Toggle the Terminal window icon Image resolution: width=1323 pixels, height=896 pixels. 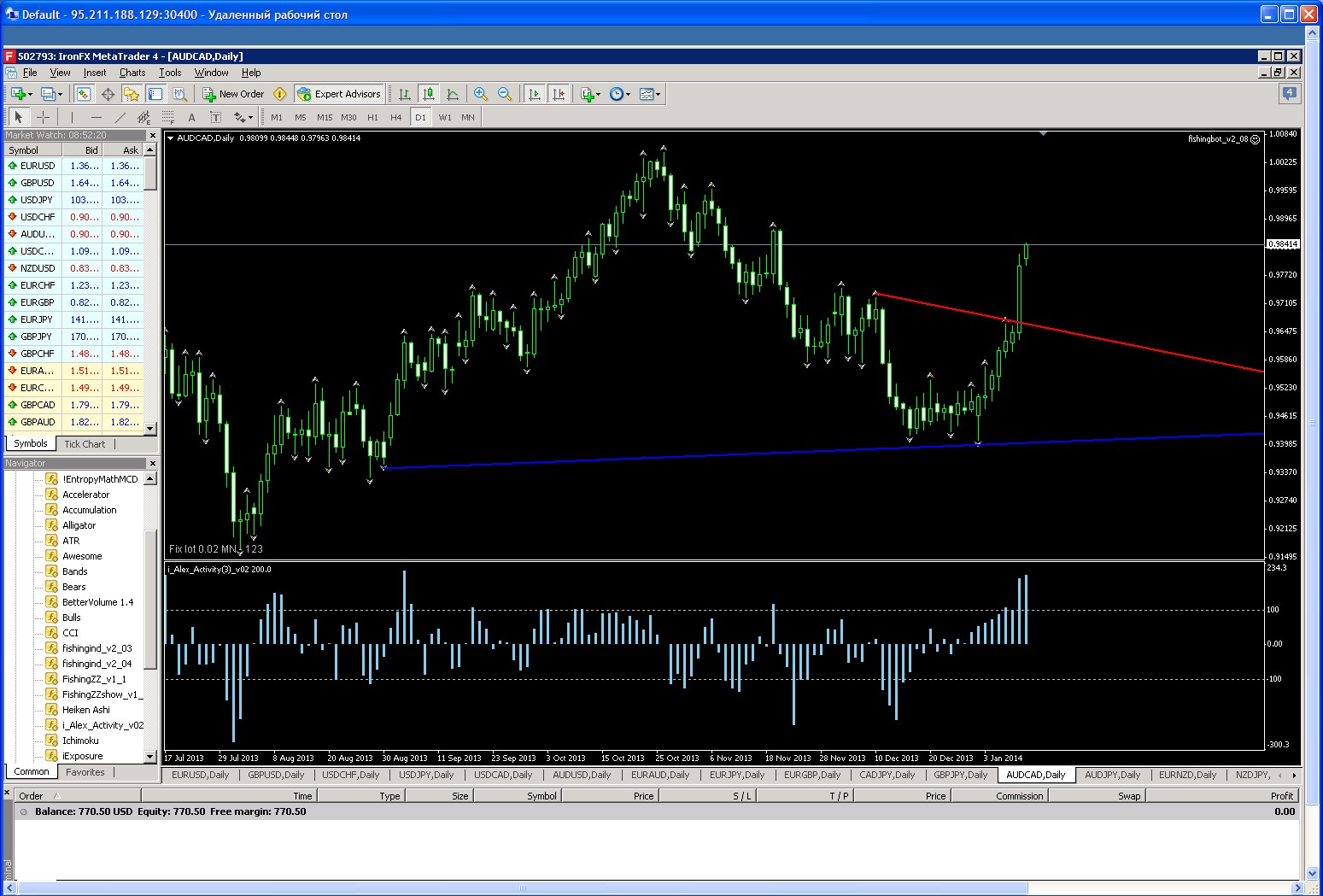[155, 94]
